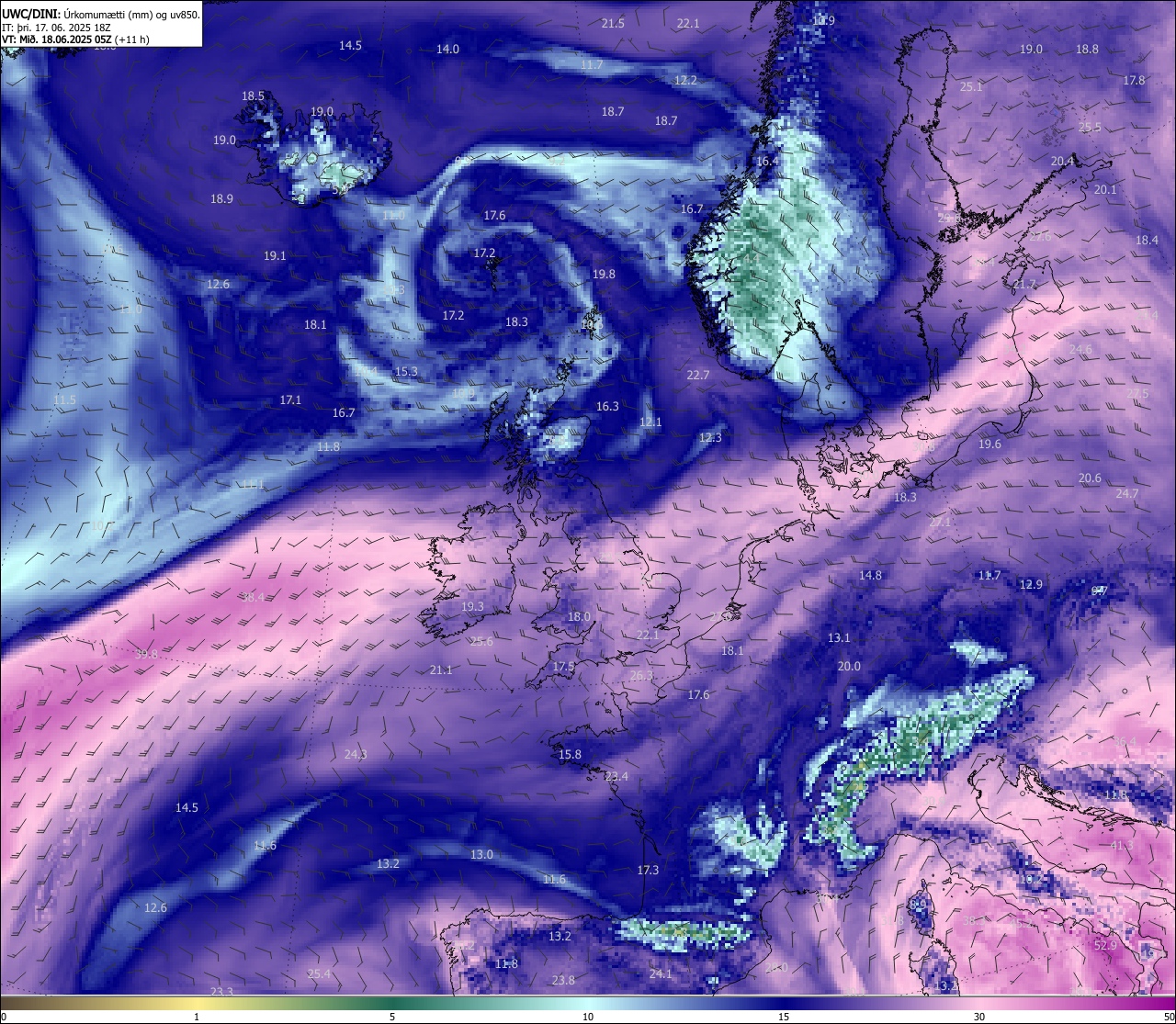Click the map value 20.6
This screenshot has width=1176, height=1024.
click(x=1090, y=478)
